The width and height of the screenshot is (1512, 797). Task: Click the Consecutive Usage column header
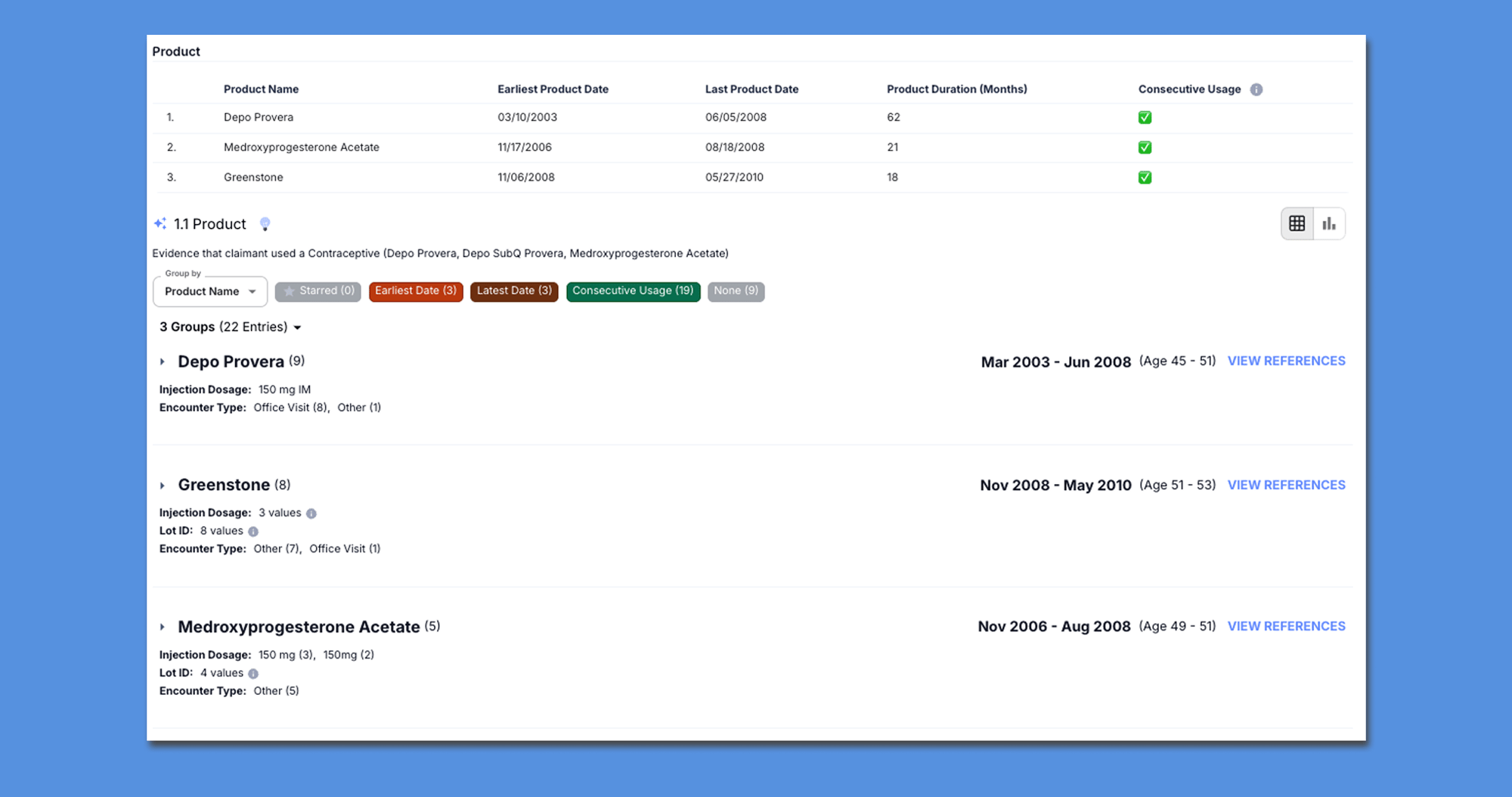[1189, 89]
